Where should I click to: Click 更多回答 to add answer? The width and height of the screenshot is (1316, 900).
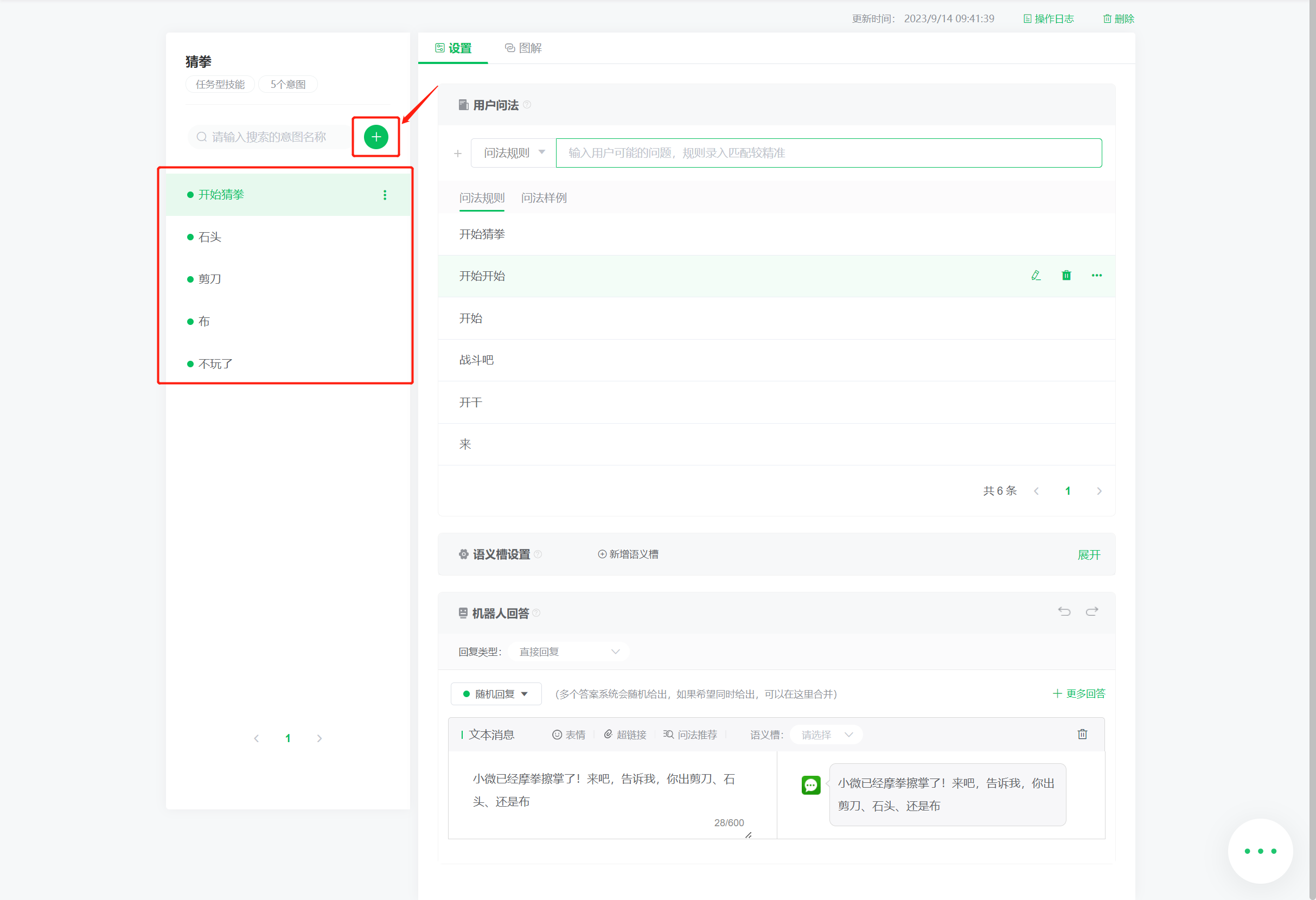click(x=1078, y=694)
